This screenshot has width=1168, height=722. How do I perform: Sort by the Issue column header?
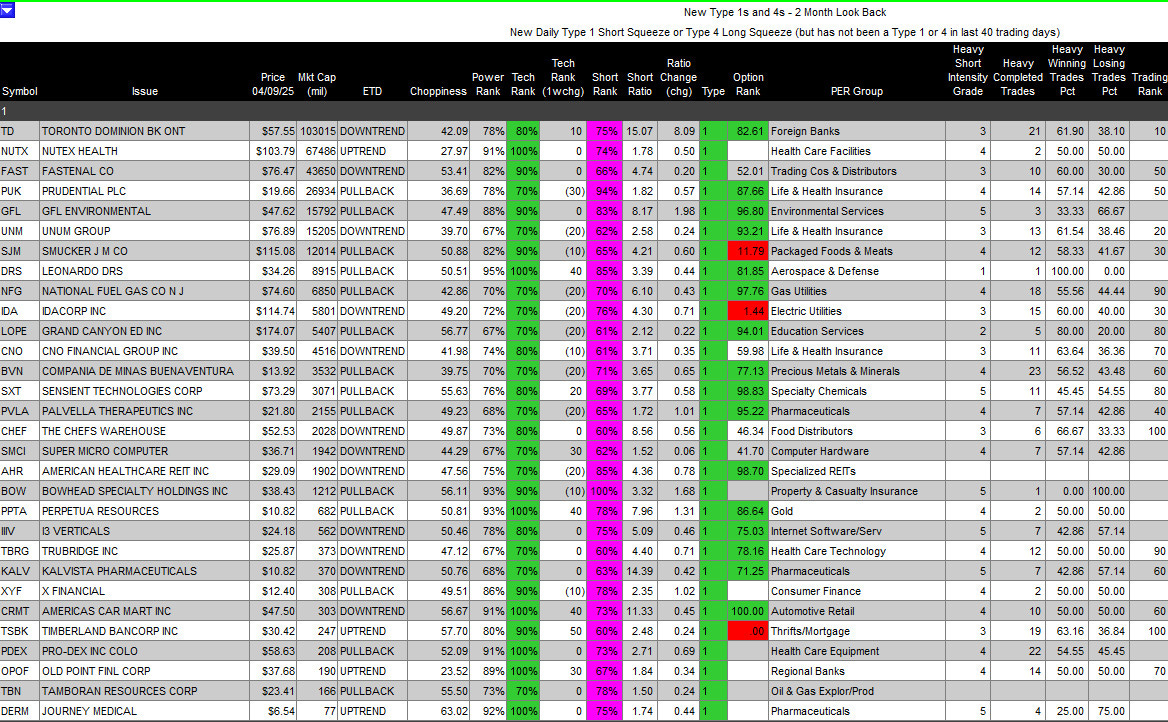(x=145, y=91)
